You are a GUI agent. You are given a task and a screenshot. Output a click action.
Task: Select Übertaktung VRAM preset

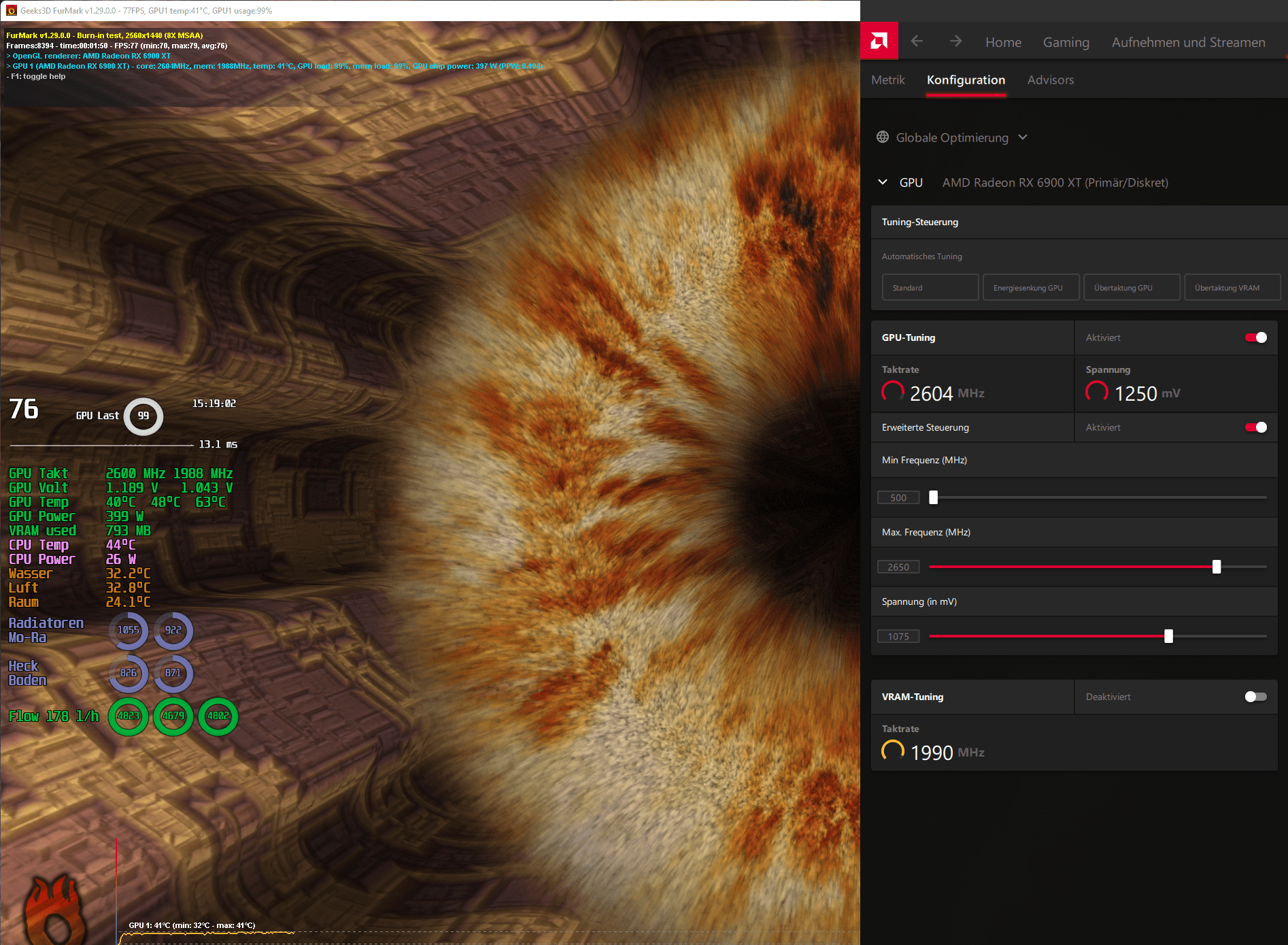tap(1232, 287)
